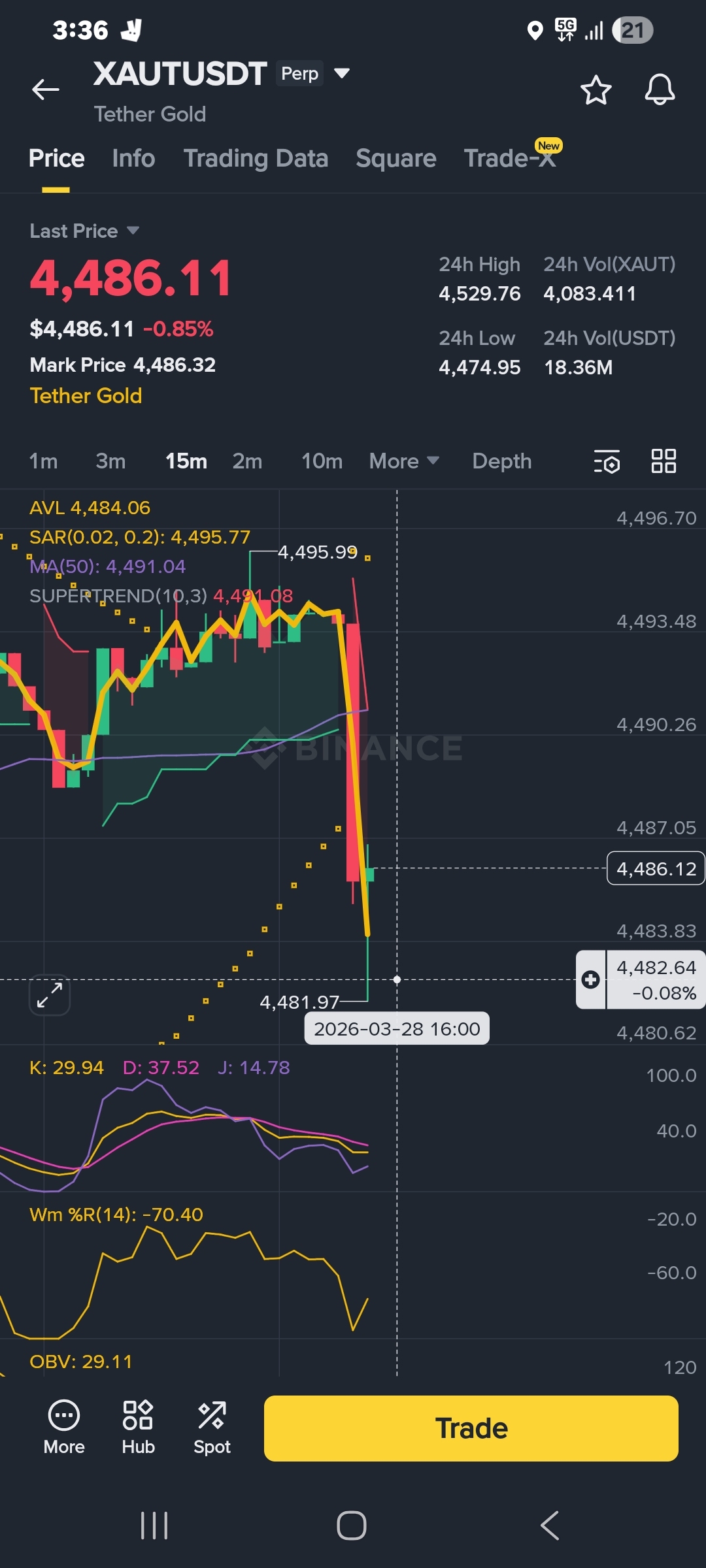The width and height of the screenshot is (706, 1568).
Task: Tap the battery level indicator
Action: pyautogui.click(x=632, y=30)
